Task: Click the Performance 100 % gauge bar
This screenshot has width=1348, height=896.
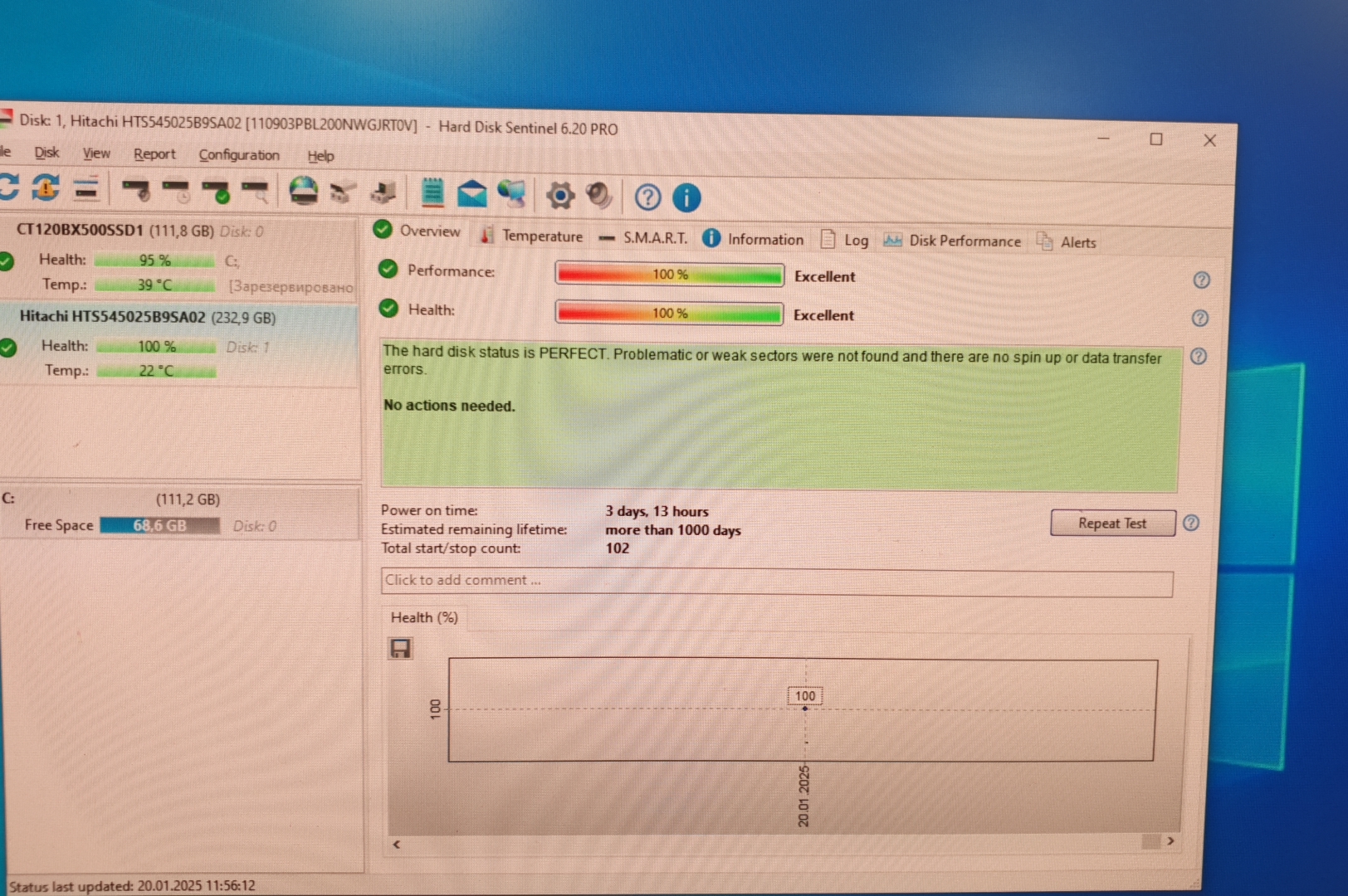Action: [670, 275]
